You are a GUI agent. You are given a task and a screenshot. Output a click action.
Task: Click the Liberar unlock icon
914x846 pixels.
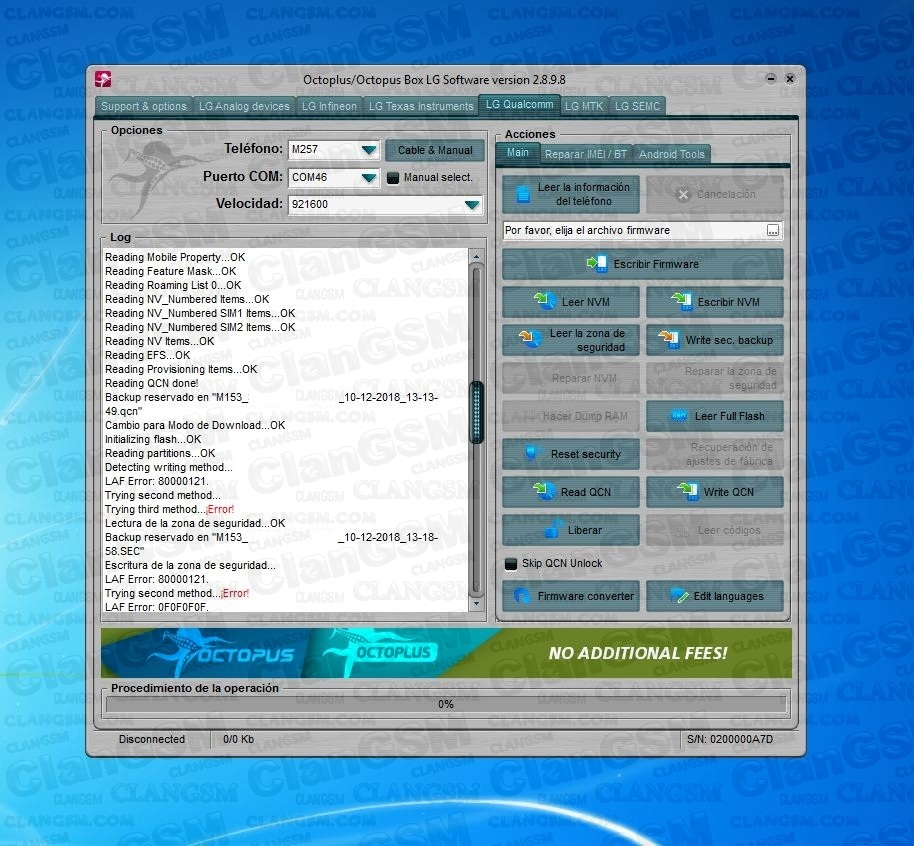(x=552, y=529)
